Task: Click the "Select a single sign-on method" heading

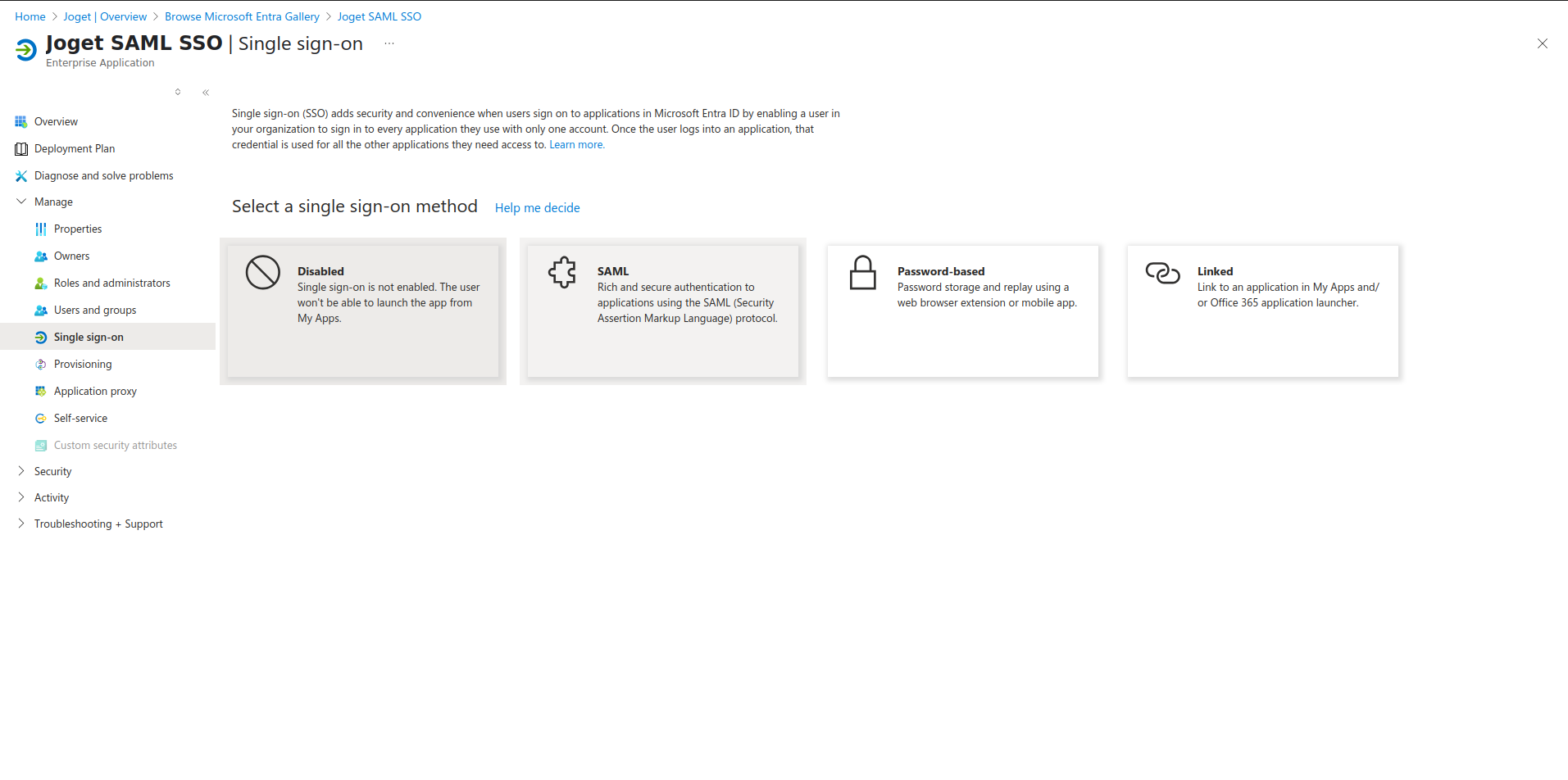Action: pos(355,206)
